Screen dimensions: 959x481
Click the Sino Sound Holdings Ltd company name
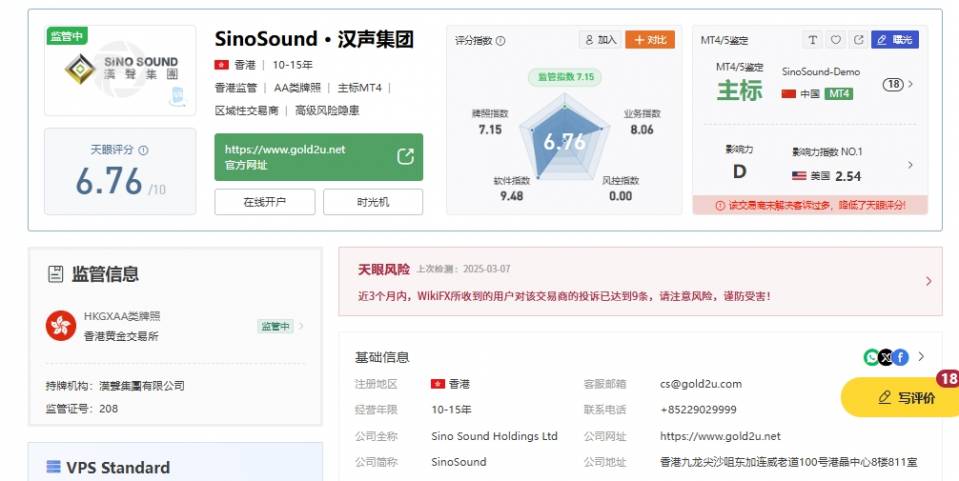tap(494, 436)
